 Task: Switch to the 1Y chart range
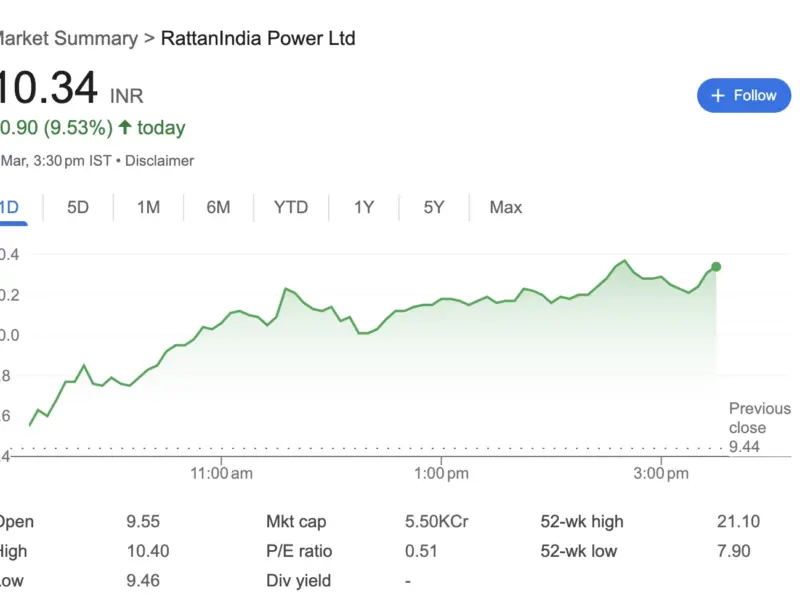pyautogui.click(x=362, y=207)
